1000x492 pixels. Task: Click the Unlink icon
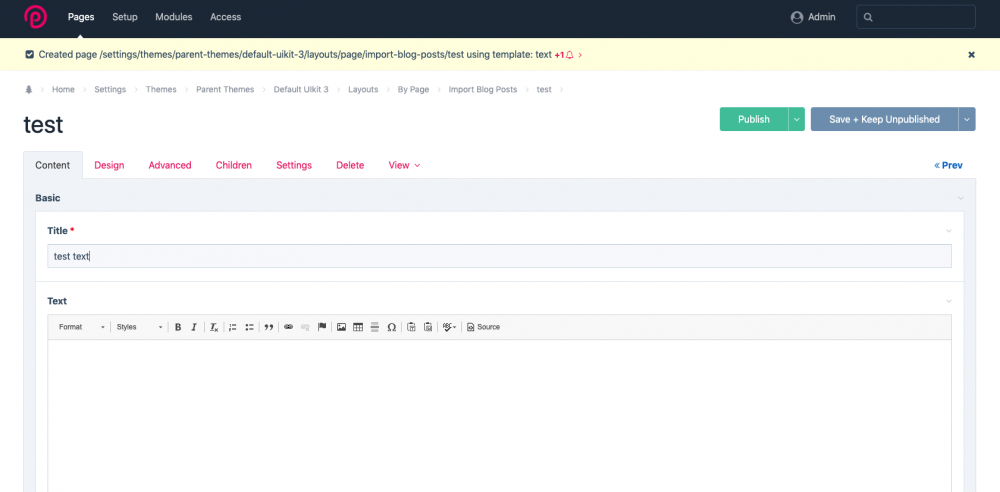click(305, 327)
